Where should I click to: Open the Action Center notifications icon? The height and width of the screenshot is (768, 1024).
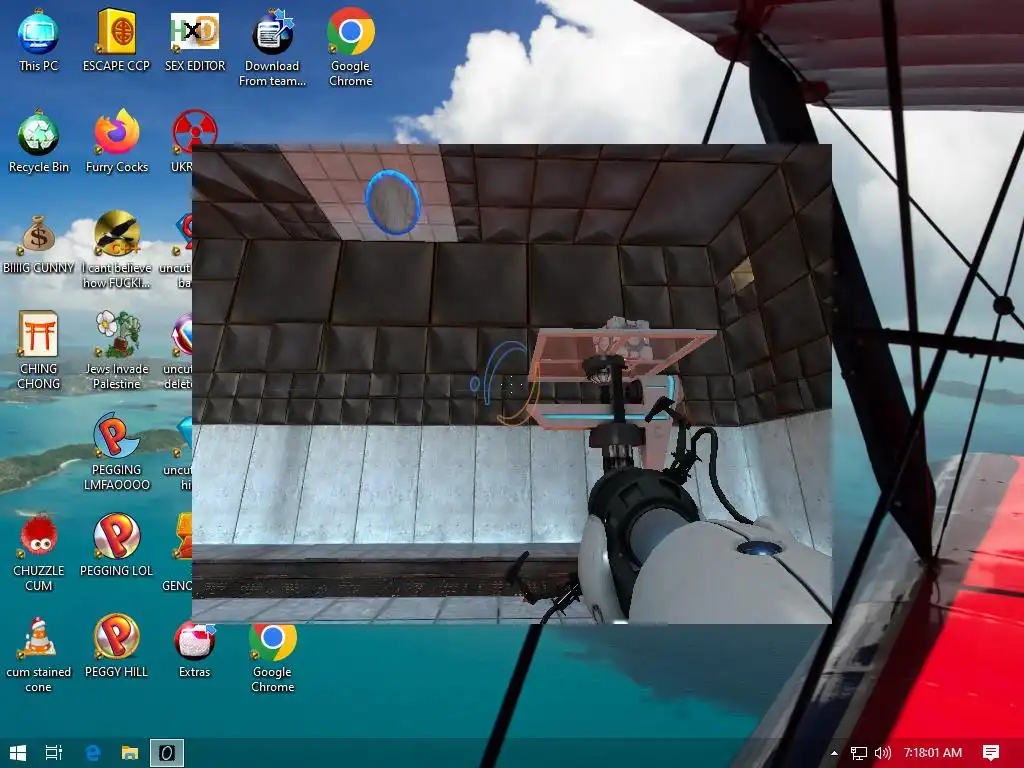[x=991, y=753]
